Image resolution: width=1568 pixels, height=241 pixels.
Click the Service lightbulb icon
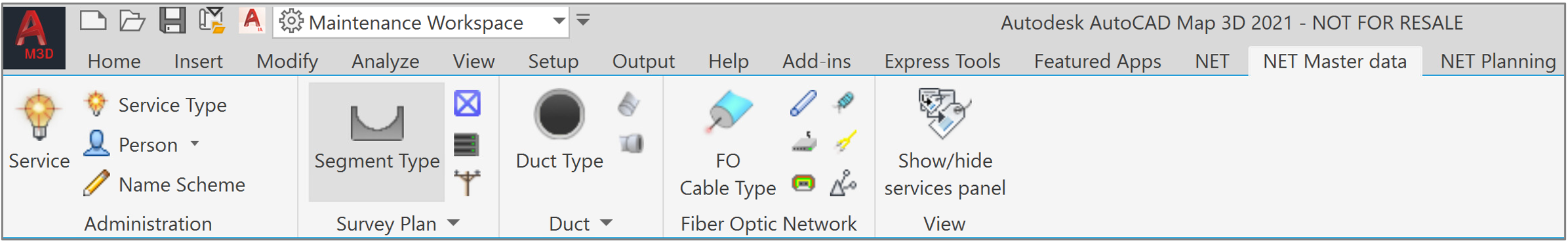(39, 116)
